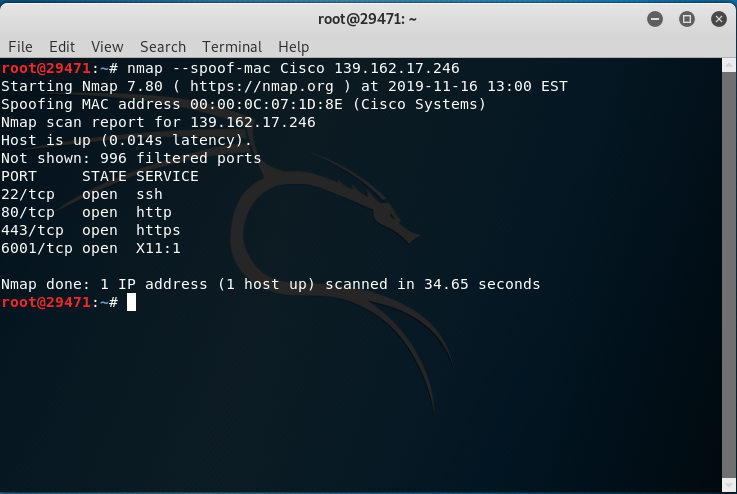Open the Help menu
This screenshot has height=494, width=737.
pyautogui.click(x=294, y=47)
